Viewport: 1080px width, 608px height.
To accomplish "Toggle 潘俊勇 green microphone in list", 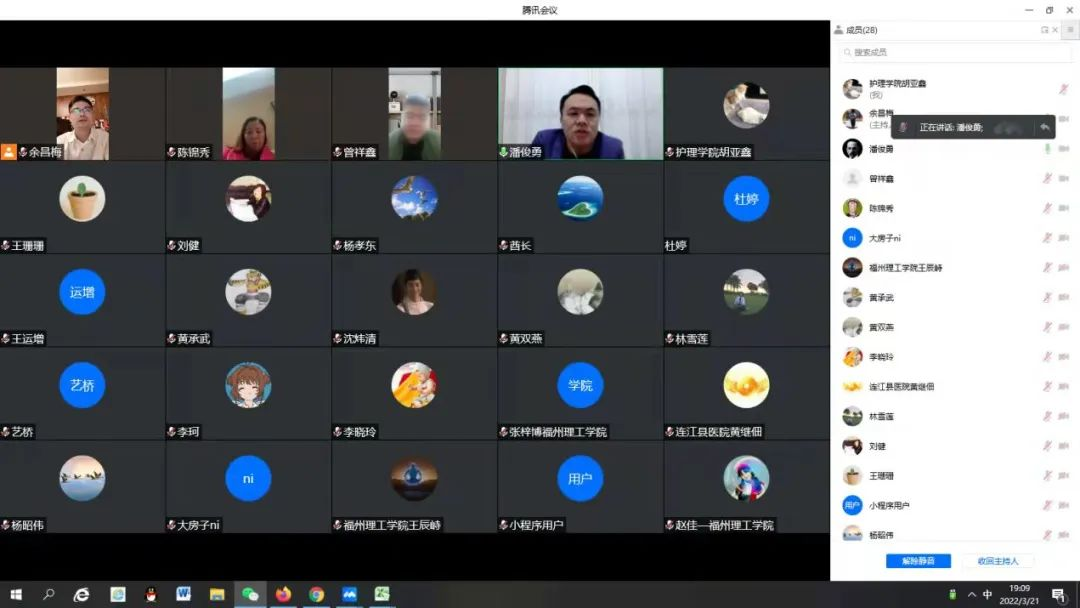I will 1047,149.
